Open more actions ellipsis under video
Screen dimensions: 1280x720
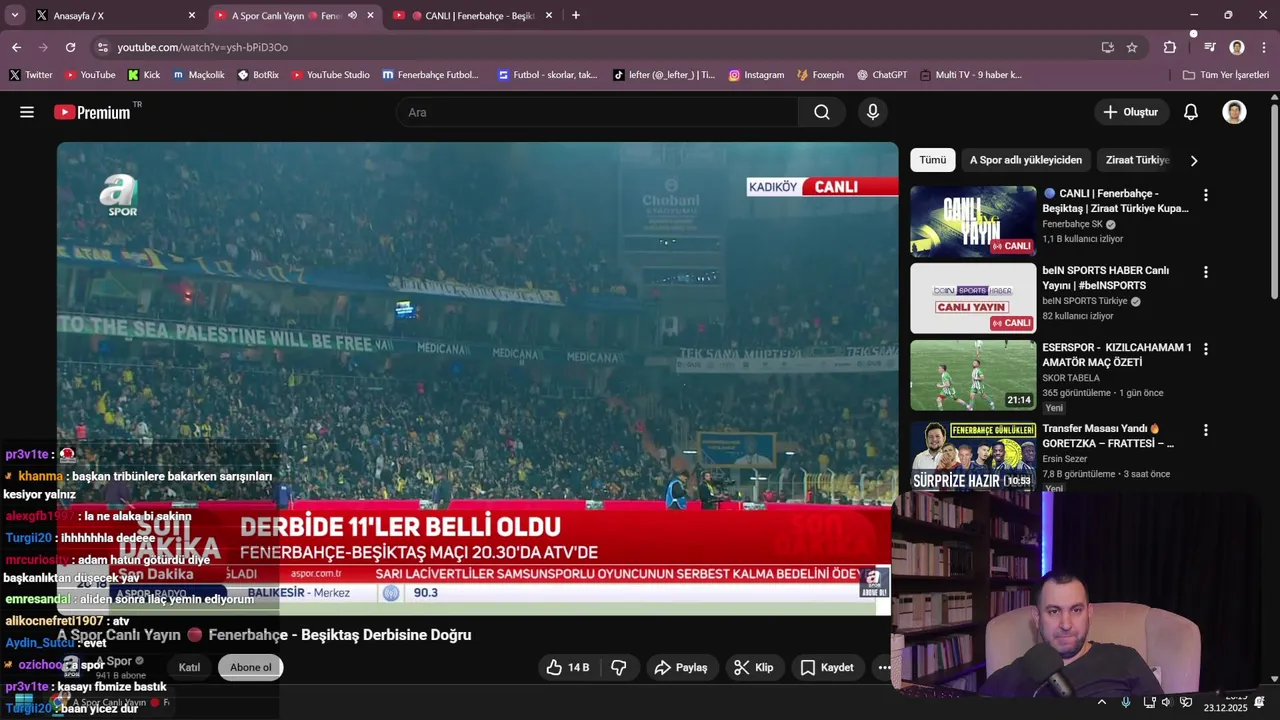884,667
